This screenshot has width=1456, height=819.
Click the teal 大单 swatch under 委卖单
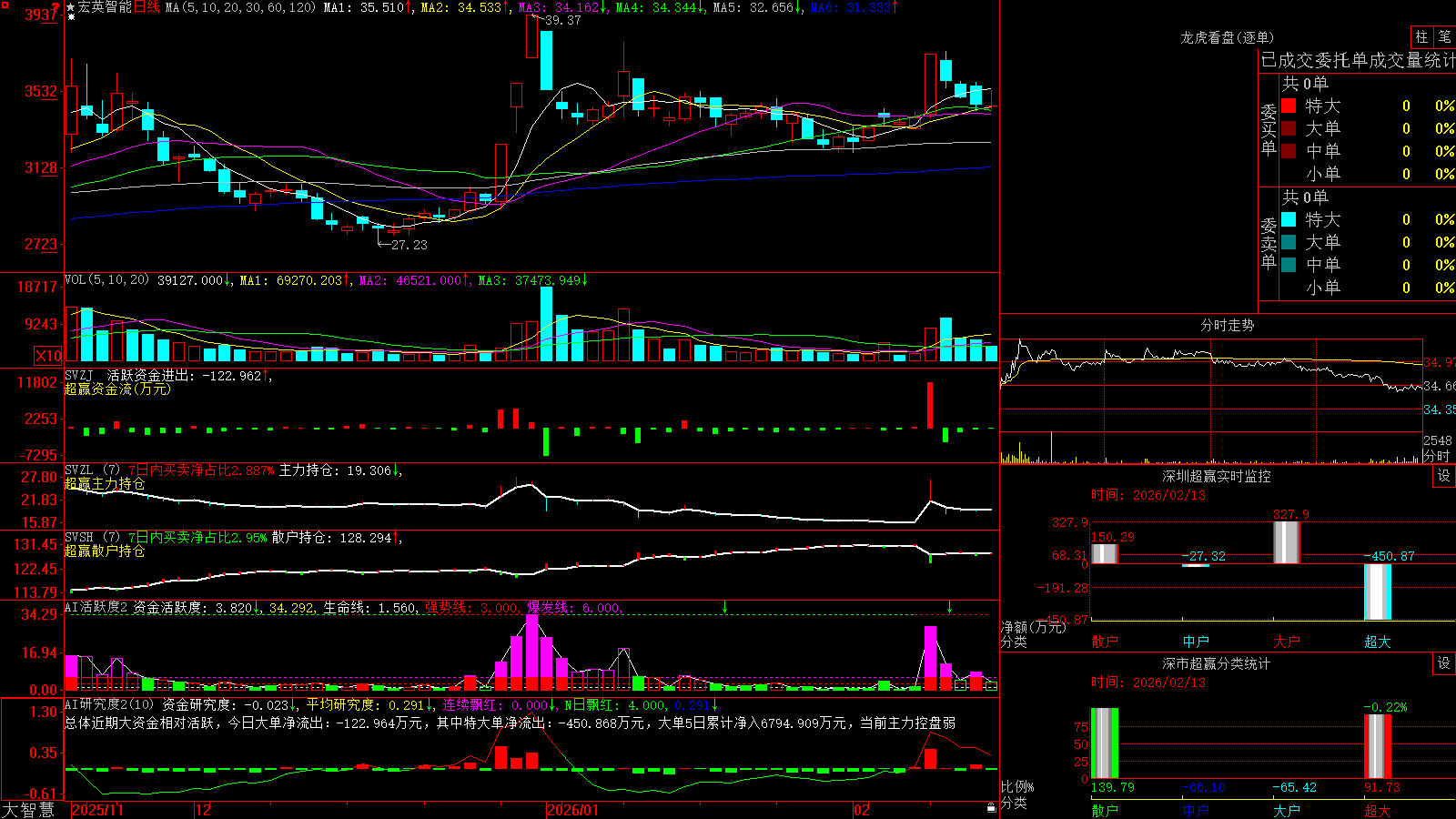tap(1289, 242)
